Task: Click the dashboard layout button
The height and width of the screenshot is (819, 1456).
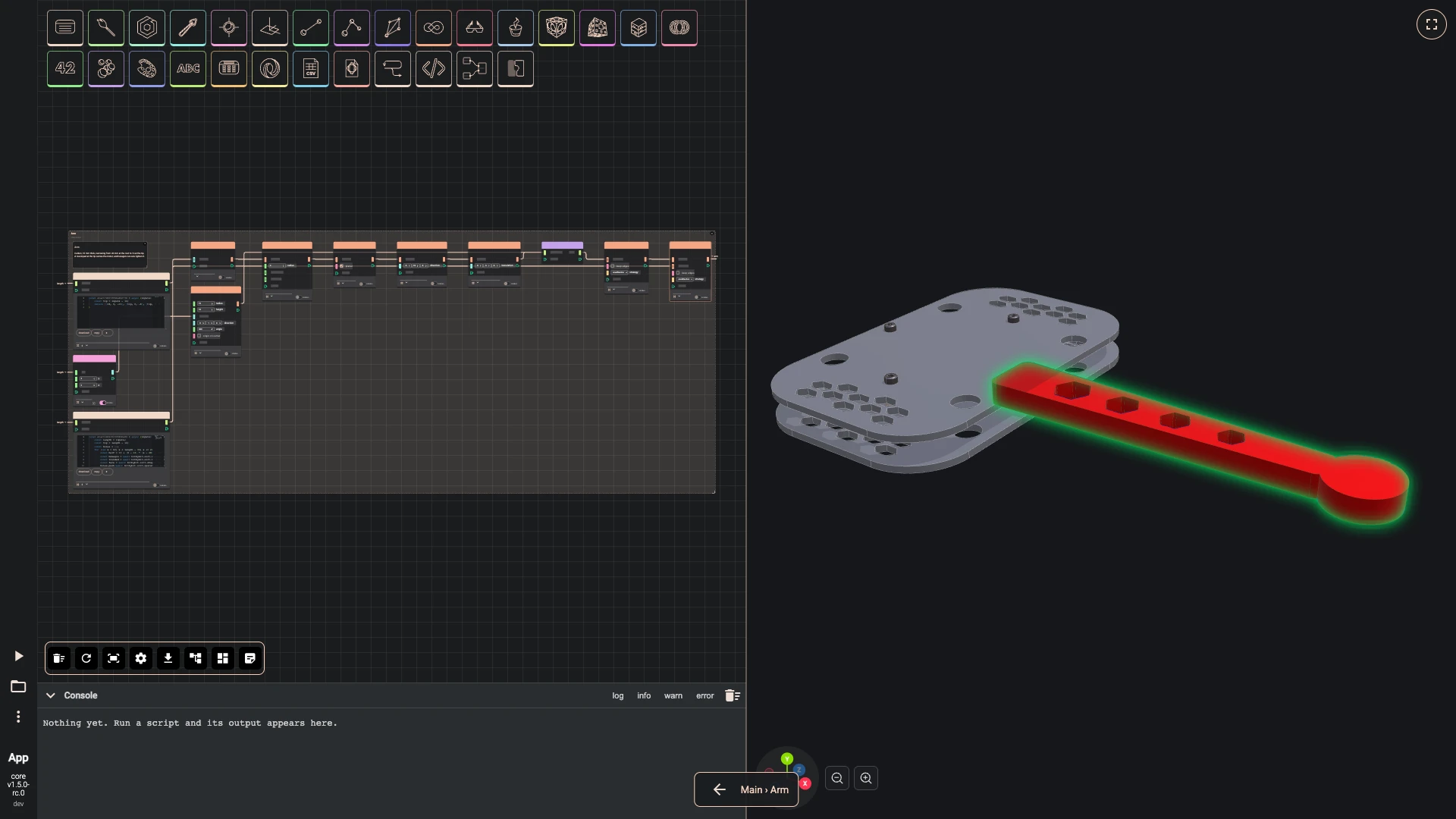Action: point(223,658)
